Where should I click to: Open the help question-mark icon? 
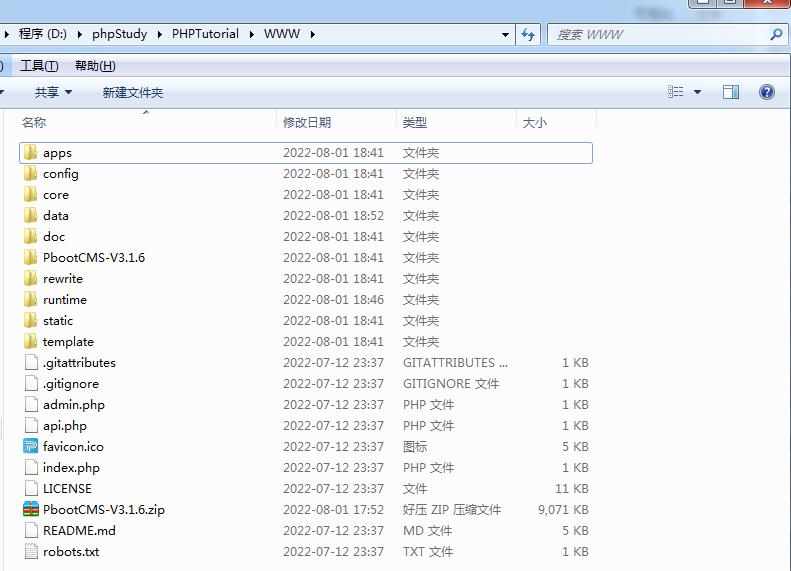[x=767, y=92]
